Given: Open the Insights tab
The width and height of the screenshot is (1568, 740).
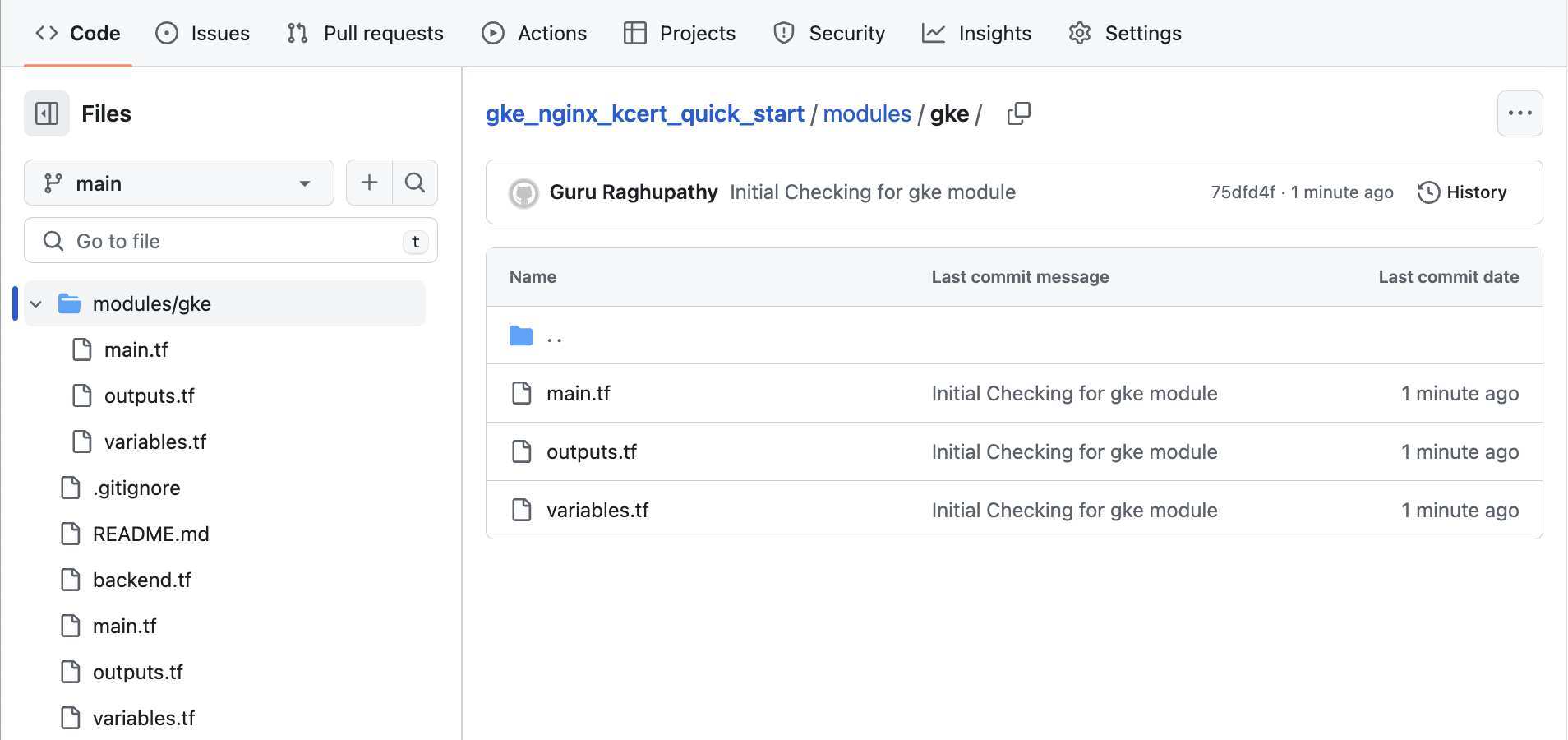Looking at the screenshot, I should (977, 34).
